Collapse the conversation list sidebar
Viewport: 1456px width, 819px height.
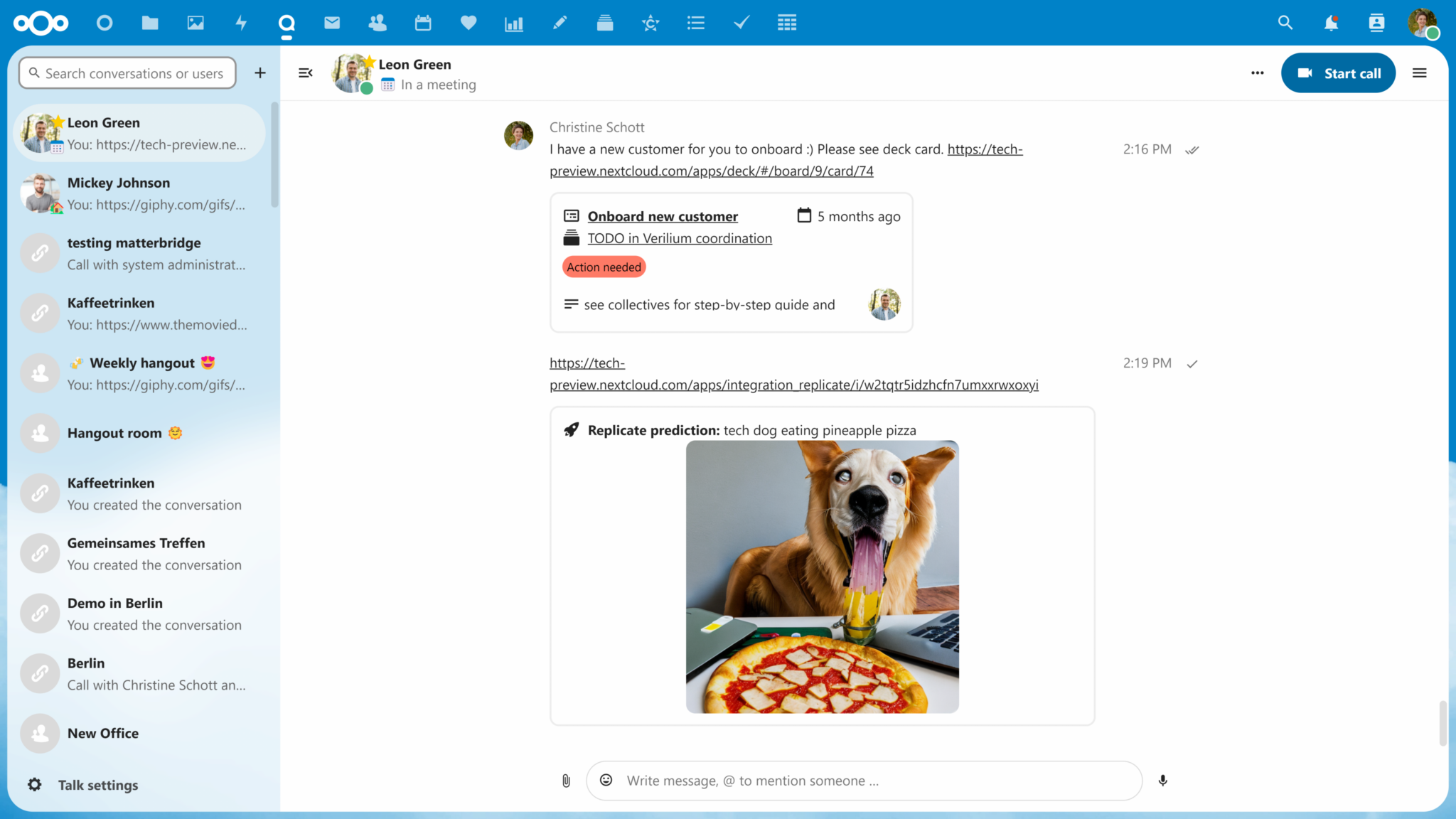pyautogui.click(x=305, y=73)
